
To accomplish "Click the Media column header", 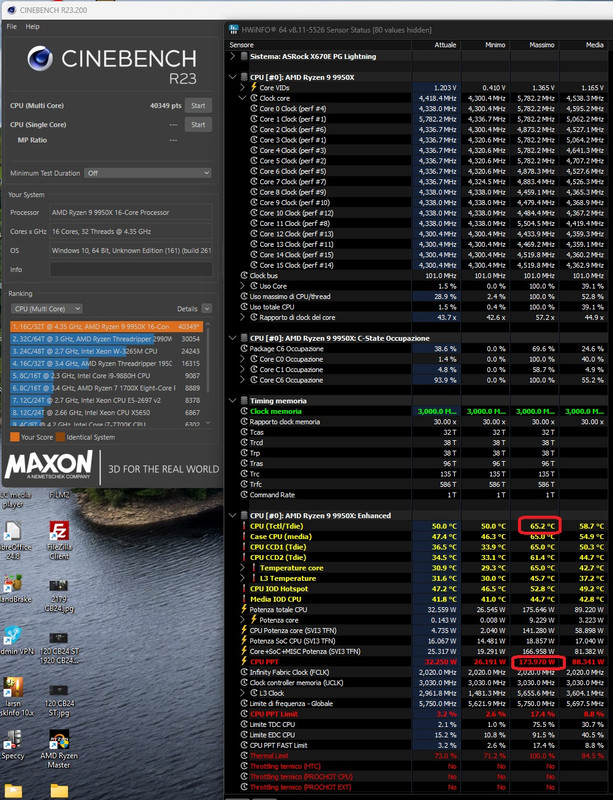I will pos(584,45).
